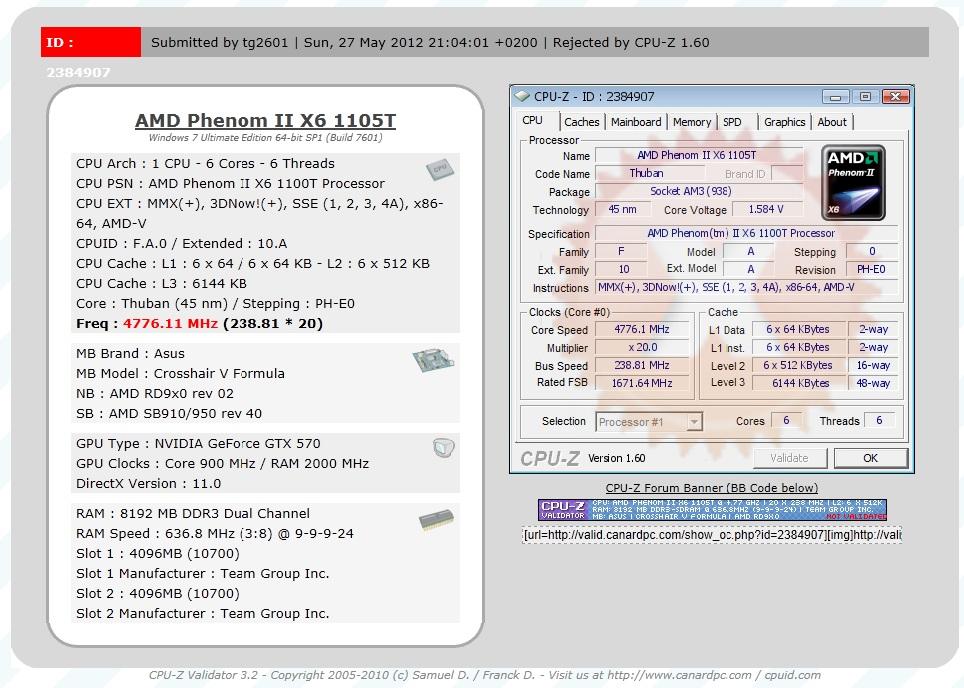
Task: Click the Technology value 45 nm
Action: 622,210
